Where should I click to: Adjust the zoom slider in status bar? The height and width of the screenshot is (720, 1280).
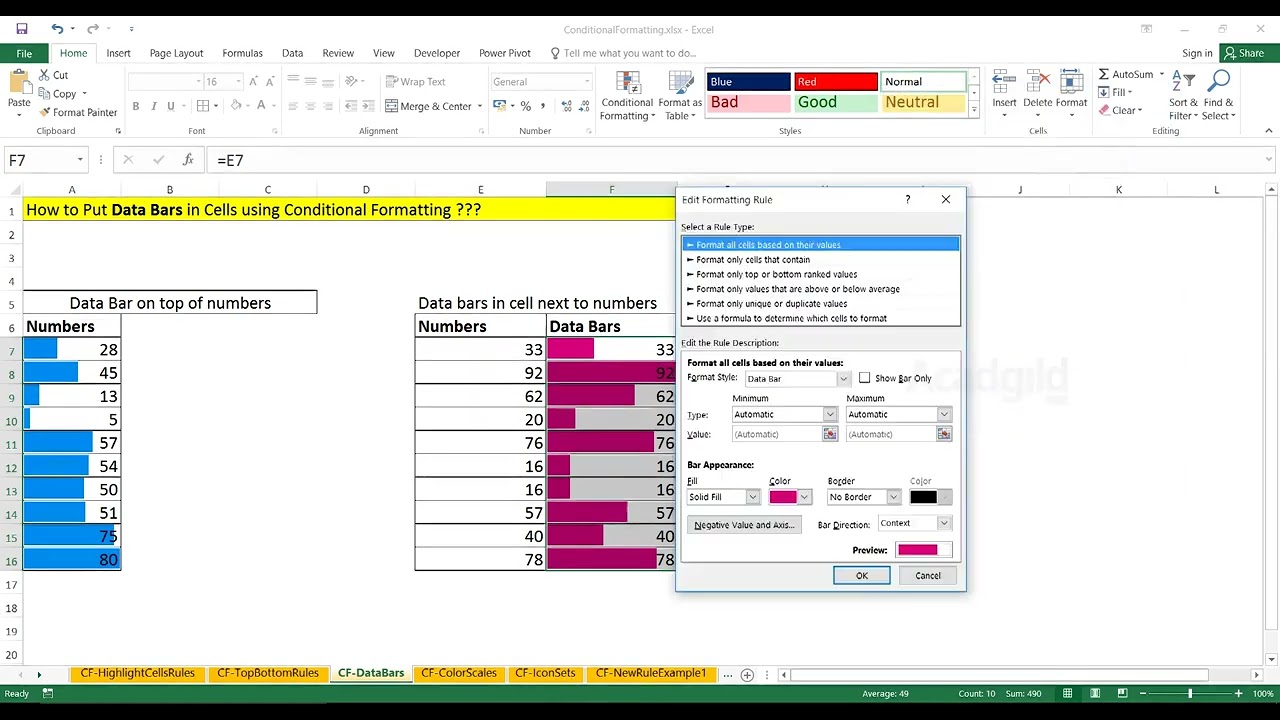click(1190, 694)
